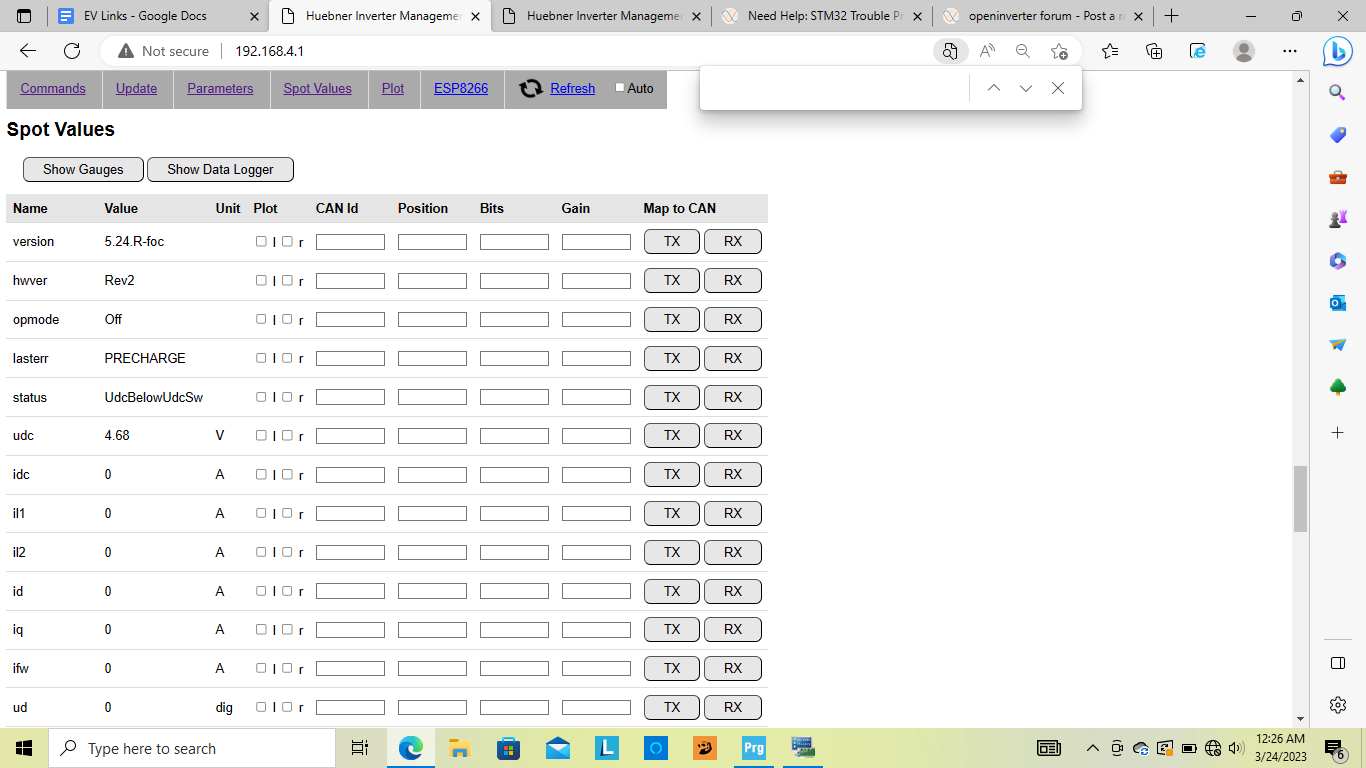Open File Explorer from the taskbar
Viewport: 1366px width, 768px height.
click(x=459, y=748)
